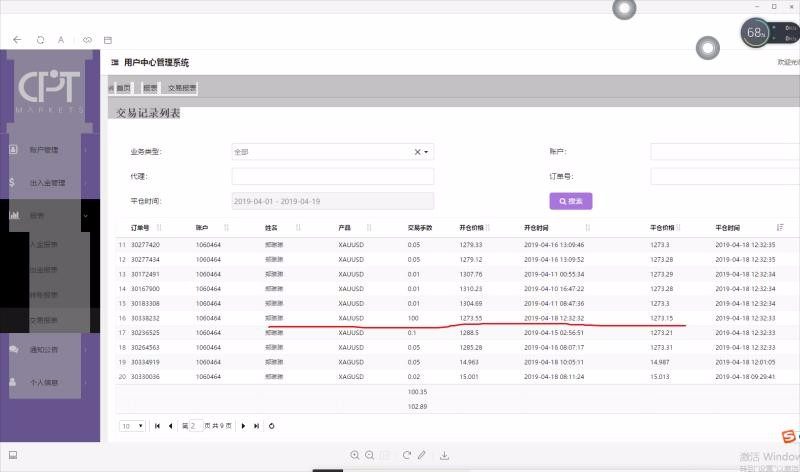Click the pencil edit icon at bottom
Viewport: 800px width, 472px height.
tap(421, 455)
